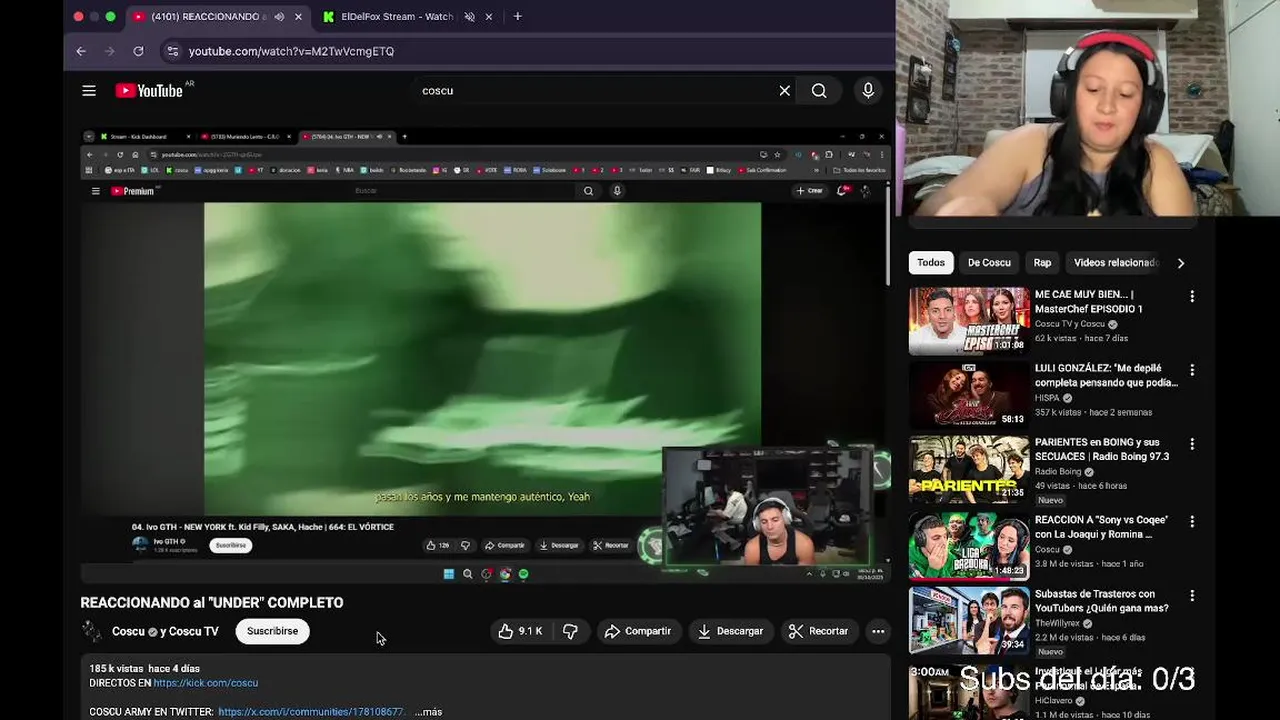
Task: Open PARIENTES en BOING video thumbnail
Action: (x=968, y=469)
